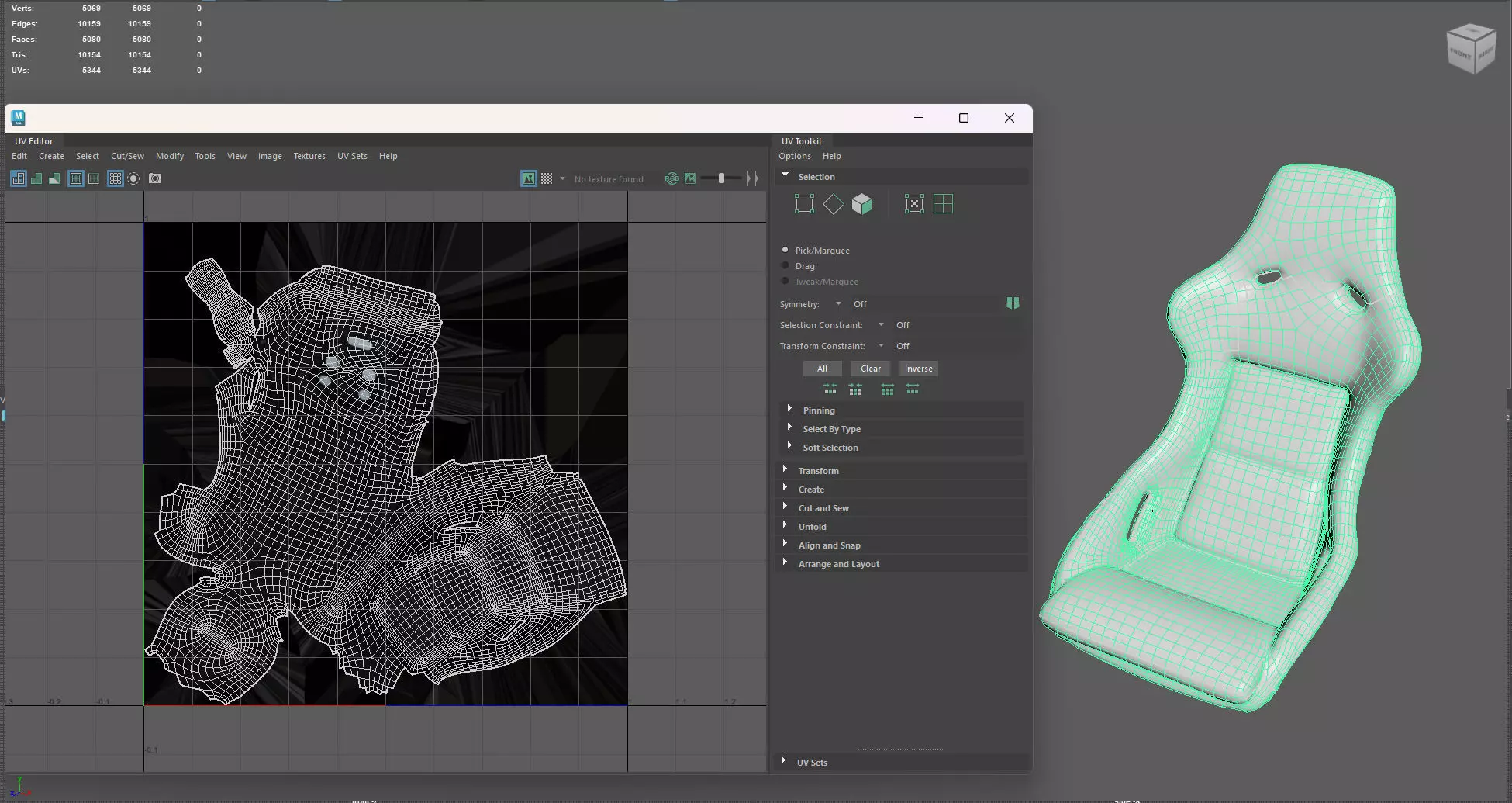Open the UV Sets menu in the menu bar
The width and height of the screenshot is (1512, 803).
352,156
